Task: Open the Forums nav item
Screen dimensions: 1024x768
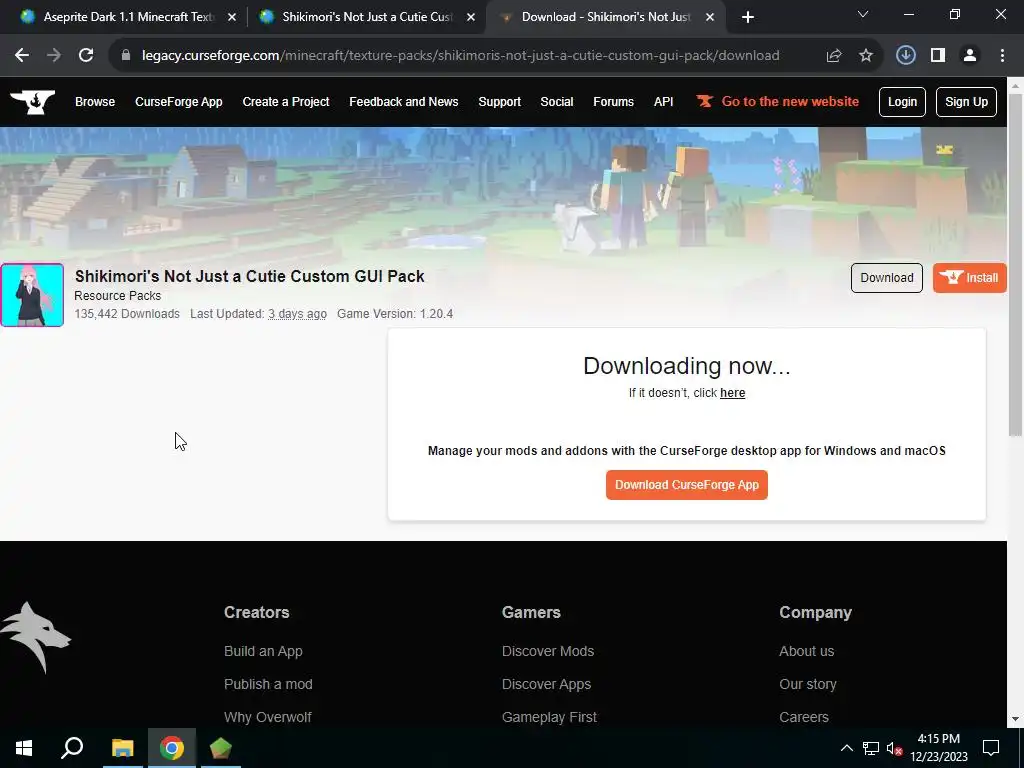Action: pyautogui.click(x=613, y=102)
